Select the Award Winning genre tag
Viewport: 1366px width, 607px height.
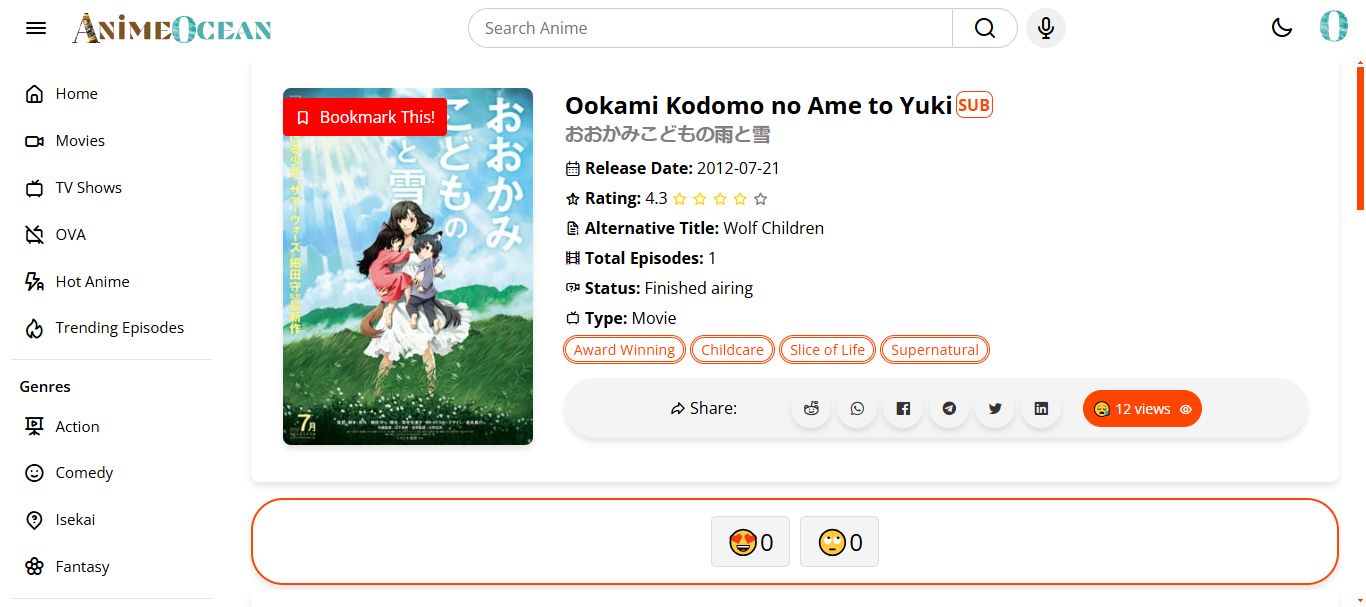(625, 350)
